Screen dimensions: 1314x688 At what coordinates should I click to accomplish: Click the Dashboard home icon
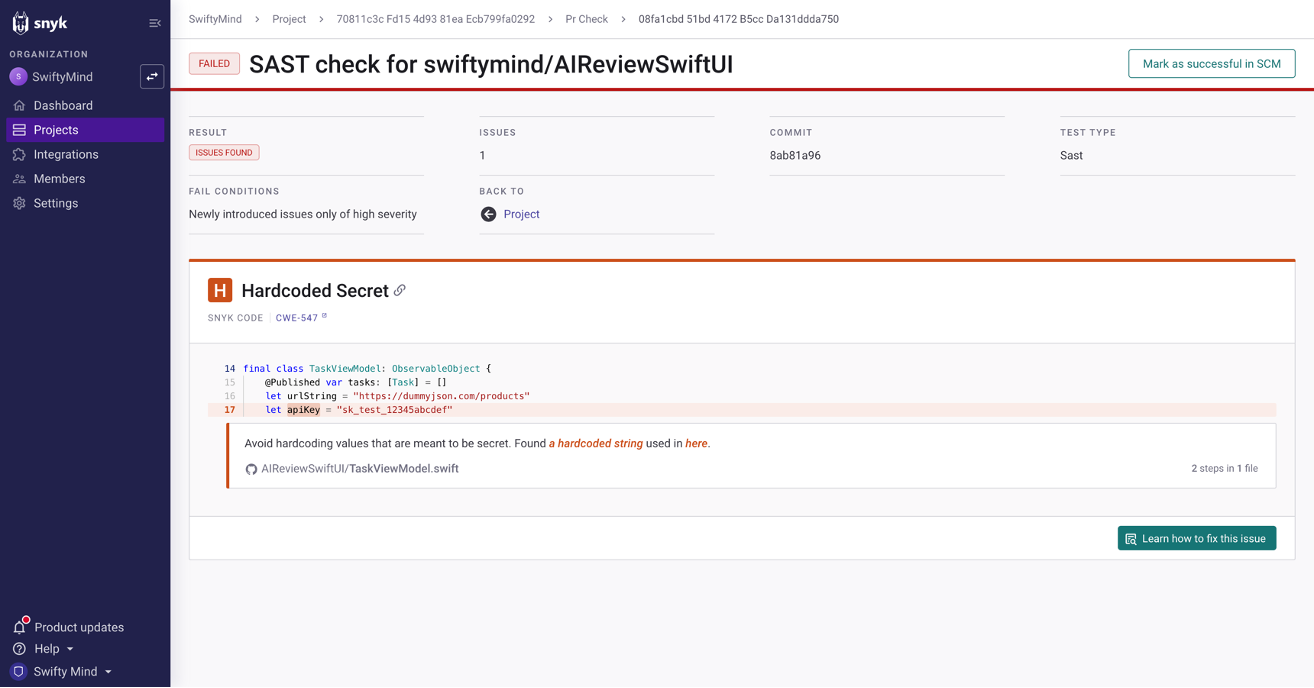click(19, 105)
